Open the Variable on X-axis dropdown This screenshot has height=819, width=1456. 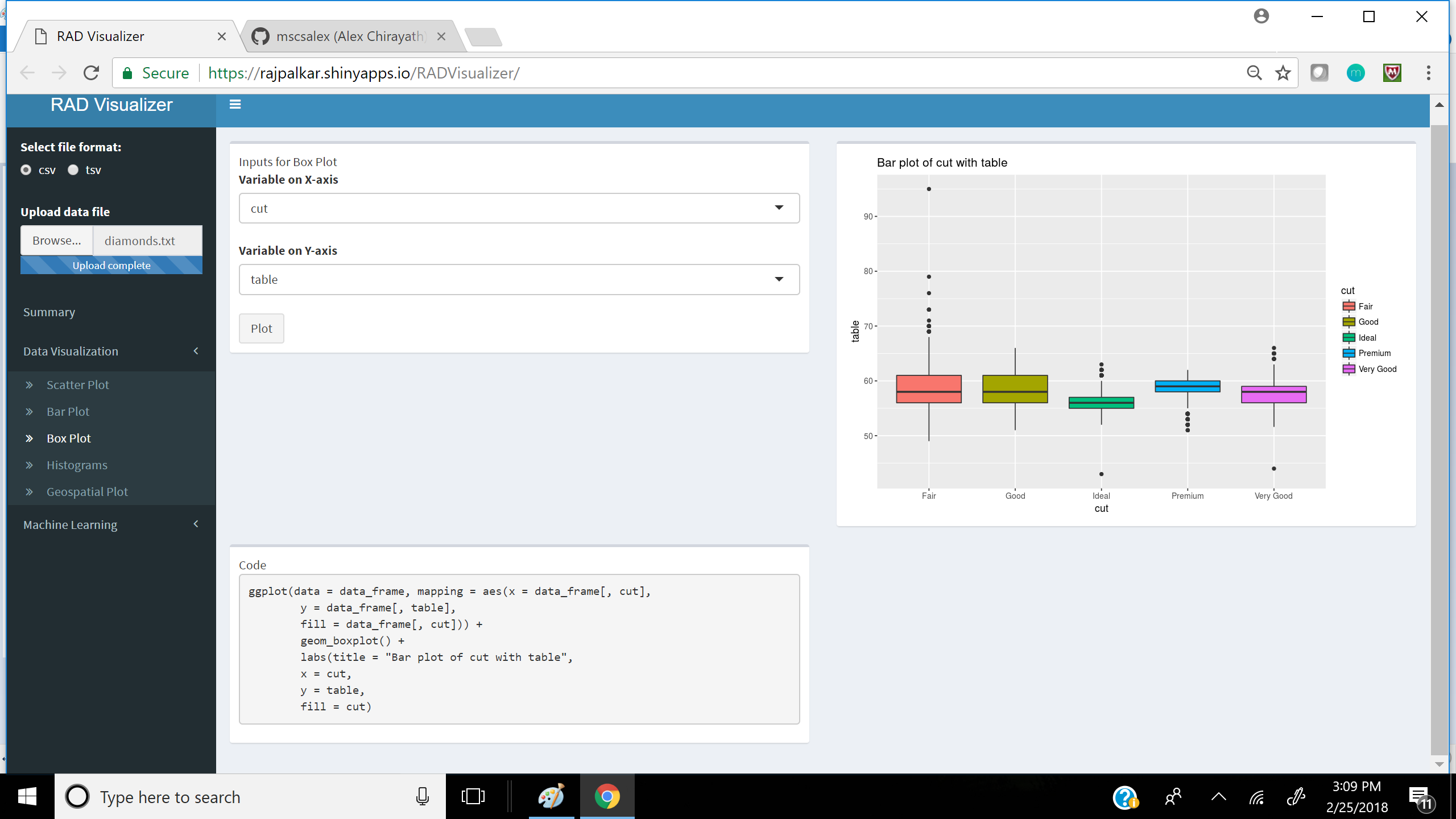tap(519, 208)
